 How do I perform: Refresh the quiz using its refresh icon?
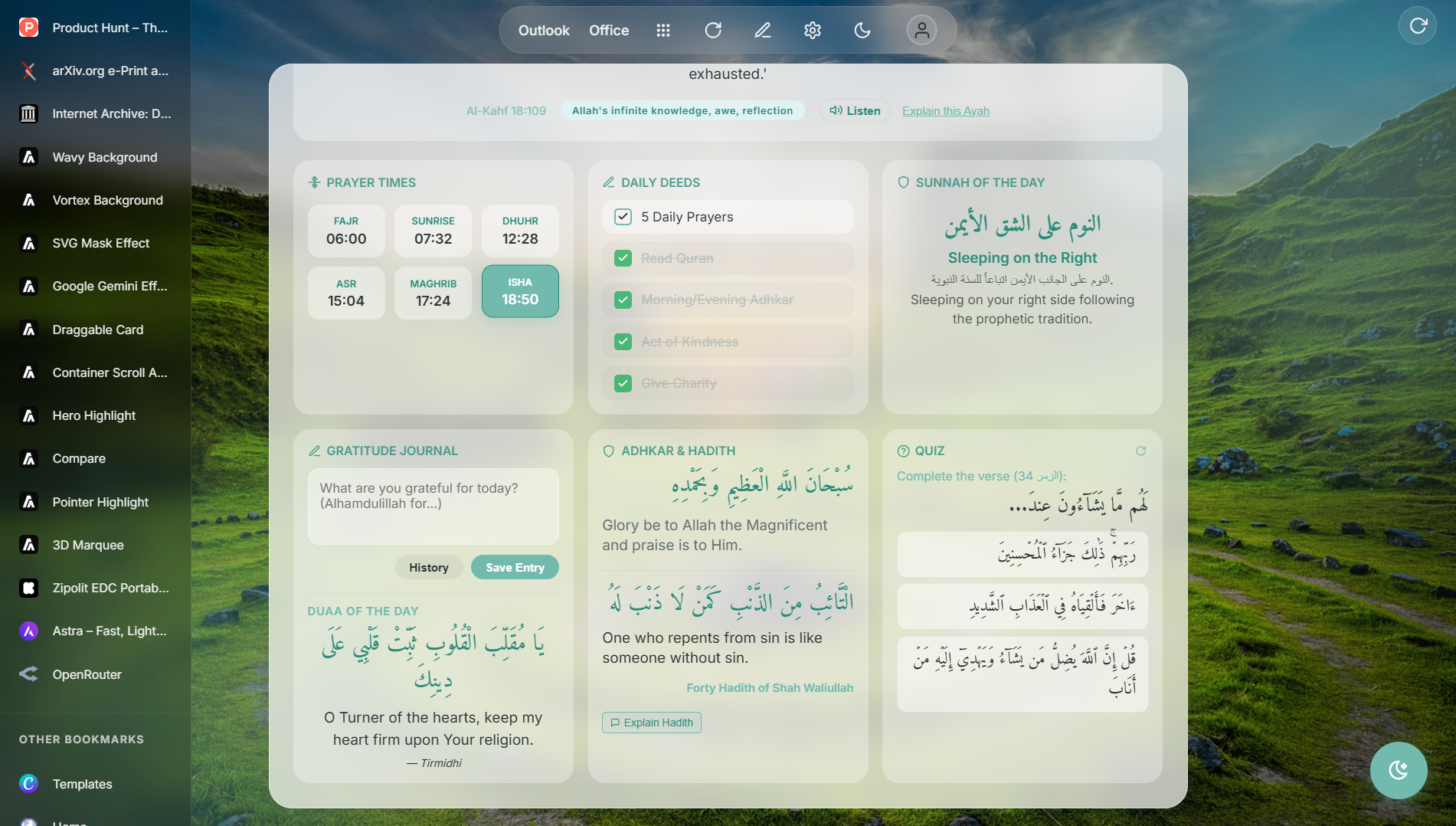[x=1140, y=451]
